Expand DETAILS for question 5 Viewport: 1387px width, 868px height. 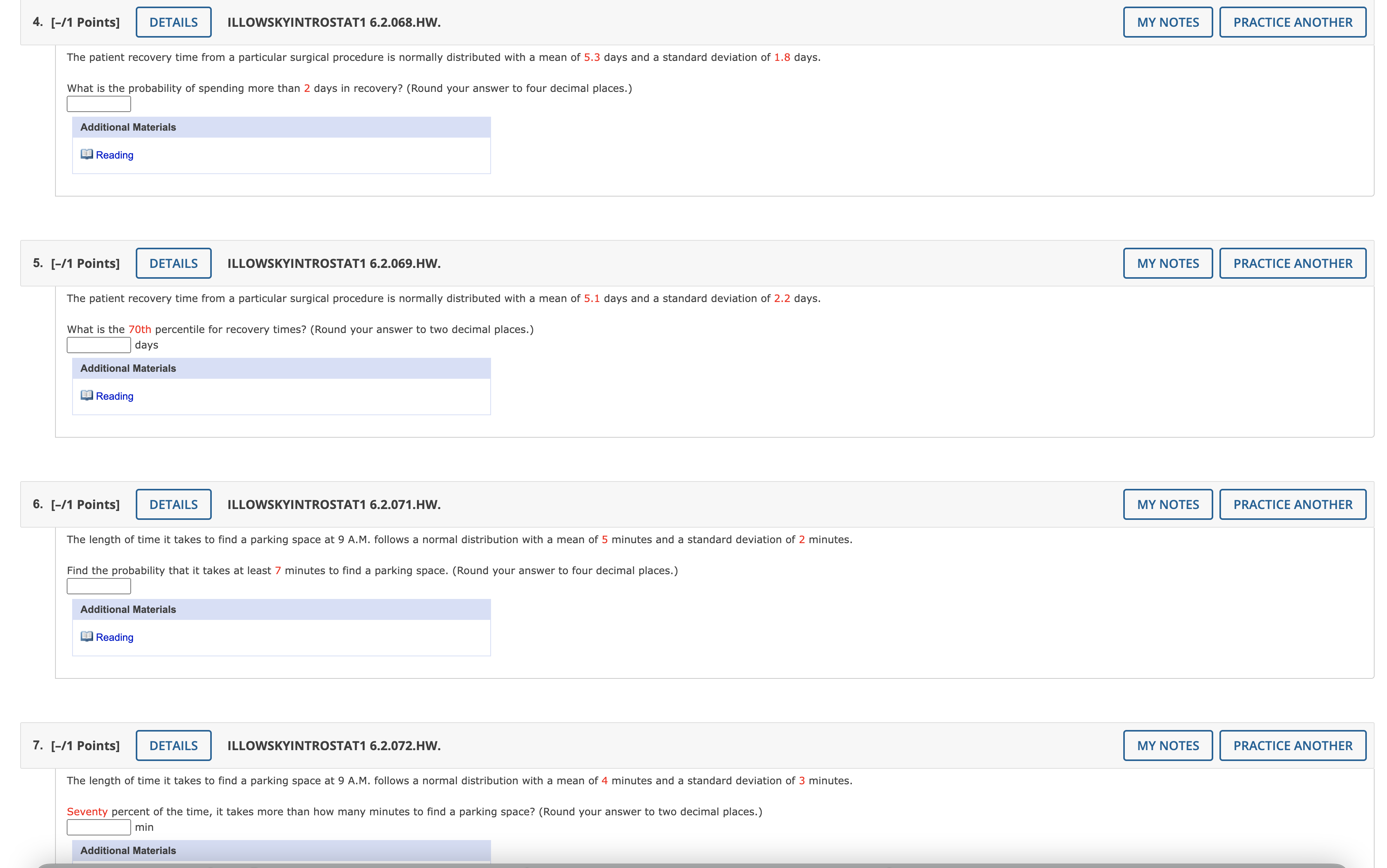coord(173,264)
